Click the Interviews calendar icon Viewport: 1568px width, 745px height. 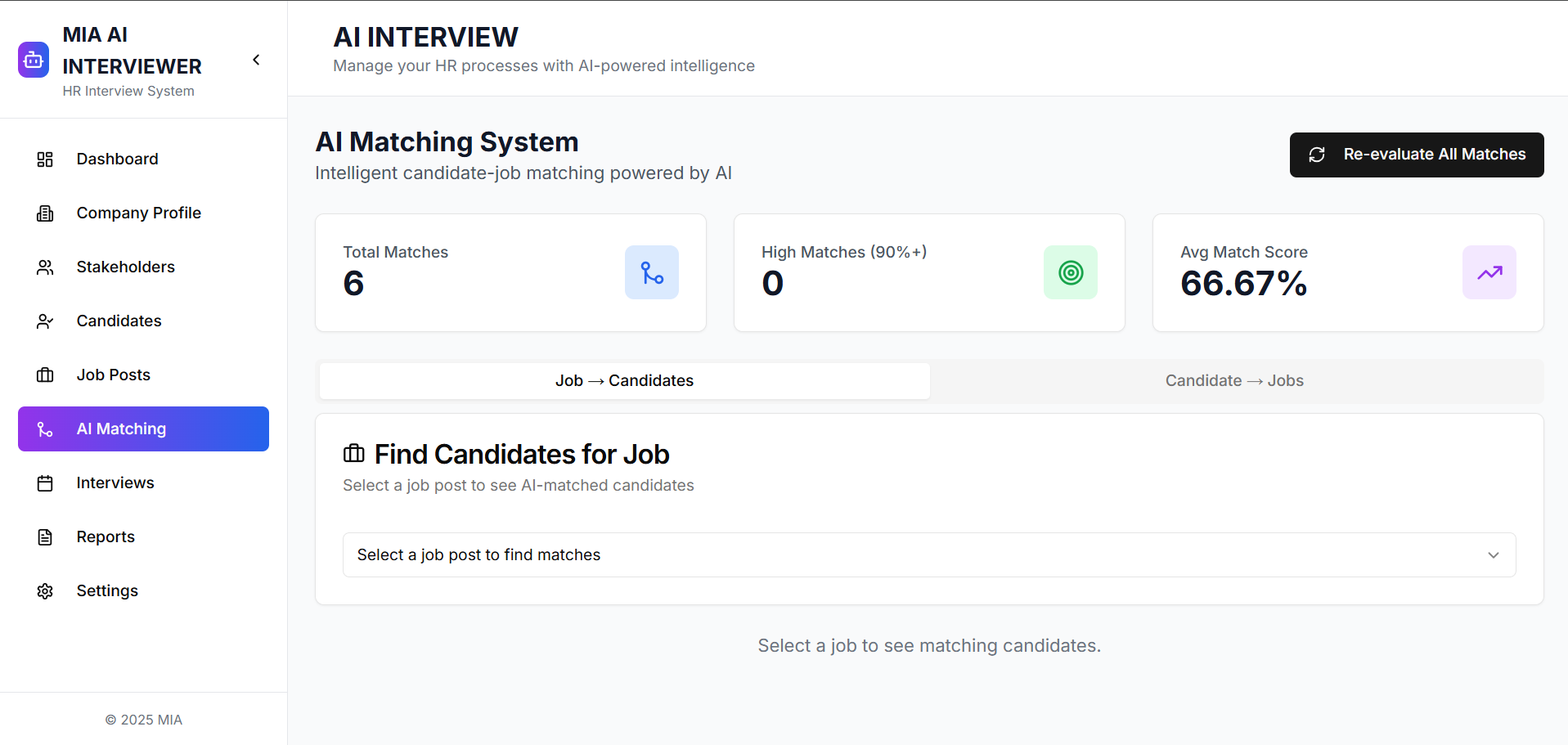pos(45,482)
